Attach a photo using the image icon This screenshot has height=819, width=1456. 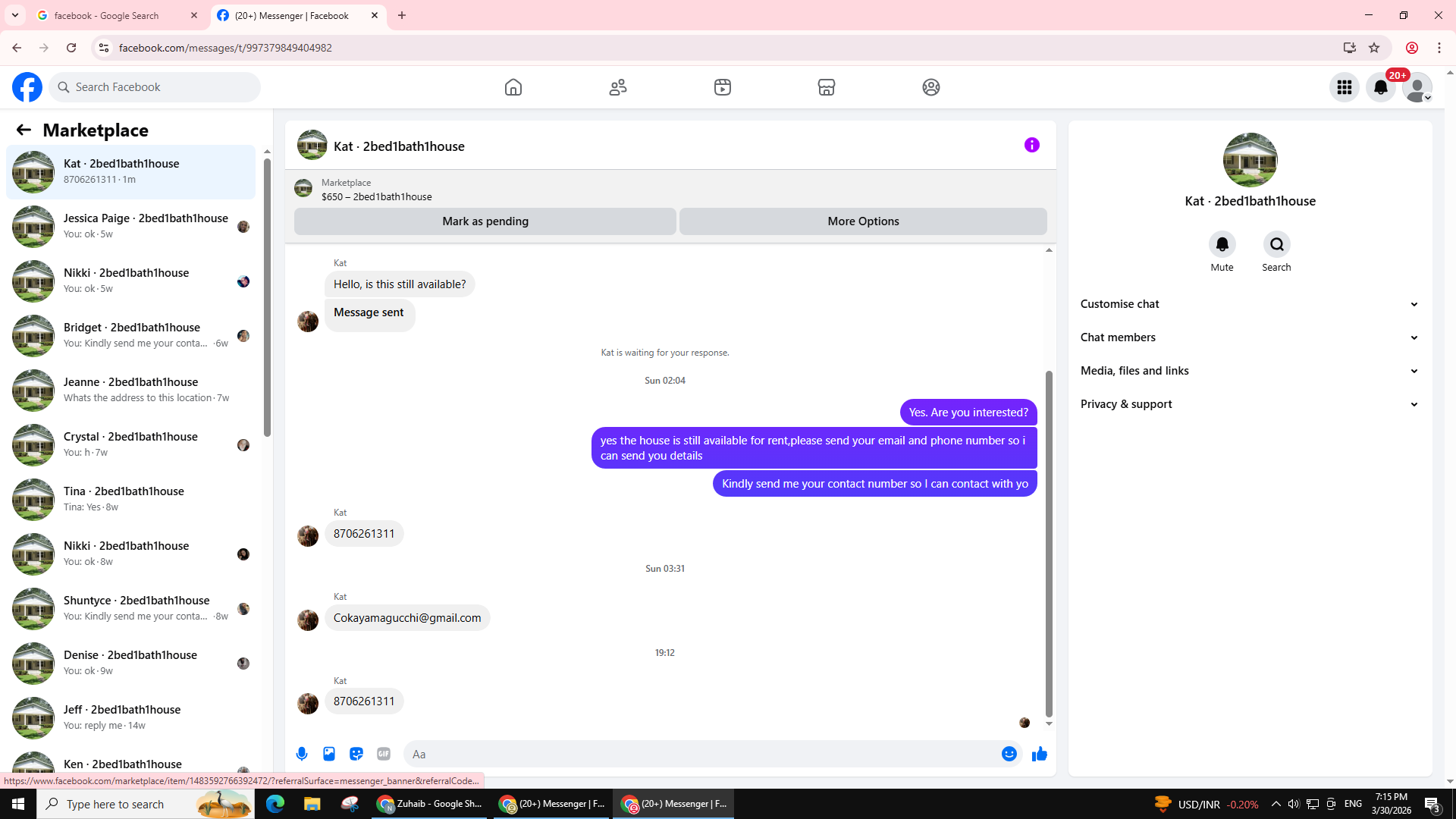point(329,754)
